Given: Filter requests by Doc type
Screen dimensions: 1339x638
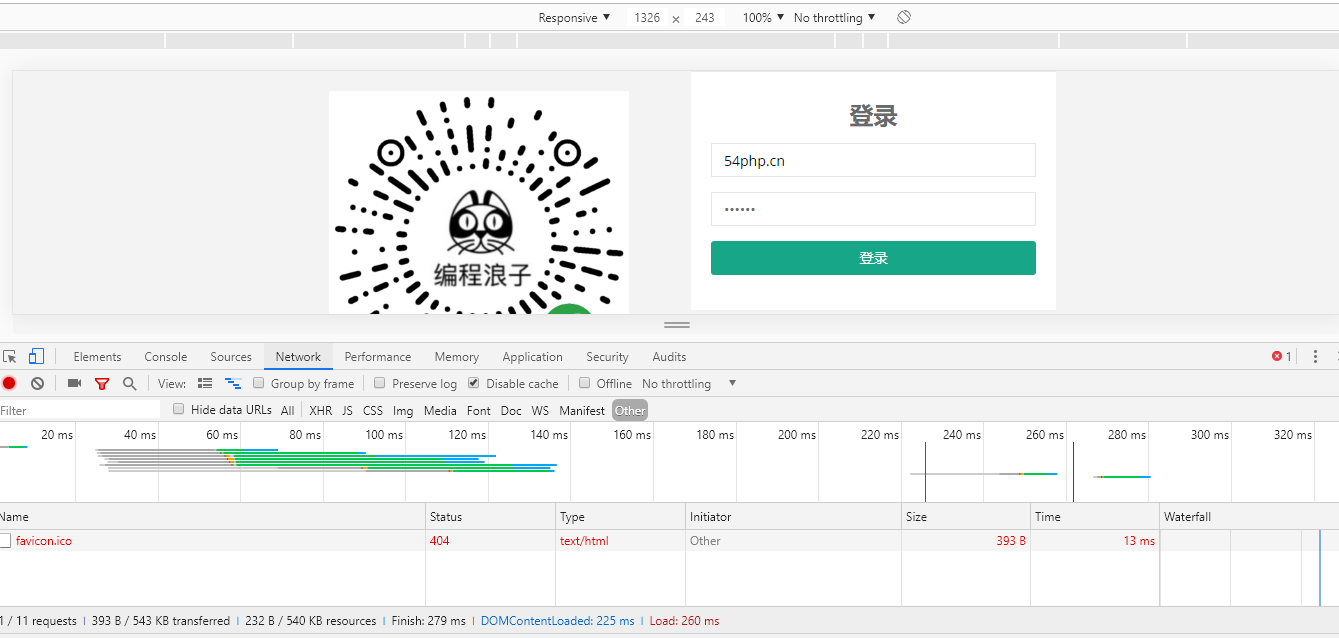Looking at the screenshot, I should (x=511, y=410).
